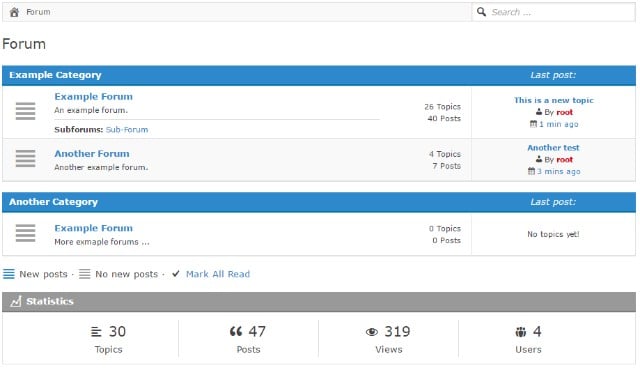Click the '0 Topics' count
This screenshot has height=370, width=640.
pyautogui.click(x=445, y=228)
